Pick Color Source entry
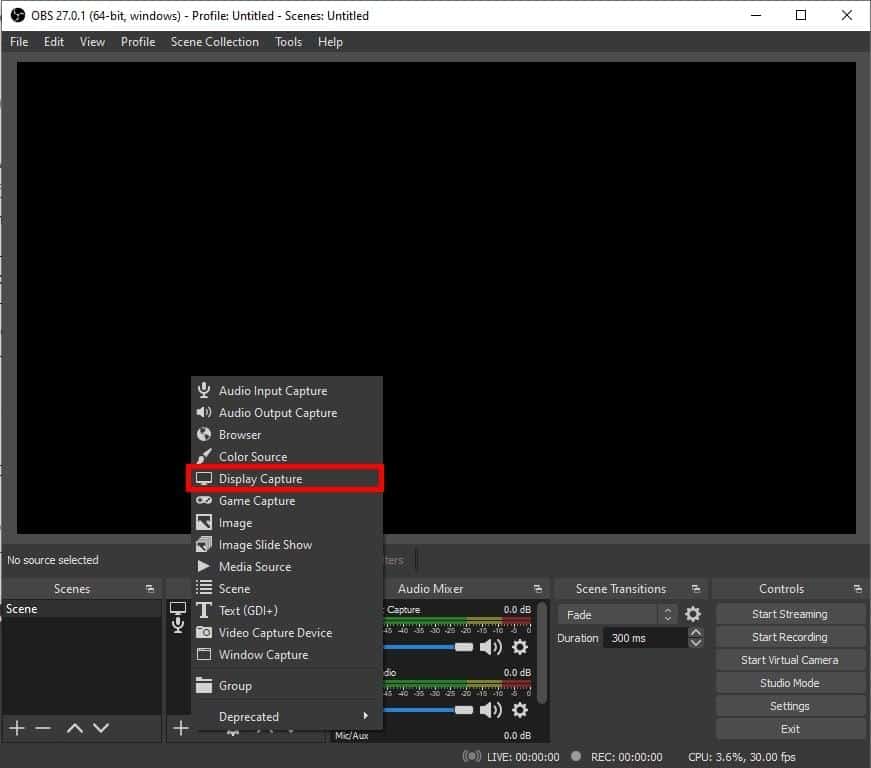Viewport: 871px width, 768px height. pyautogui.click(x=287, y=456)
